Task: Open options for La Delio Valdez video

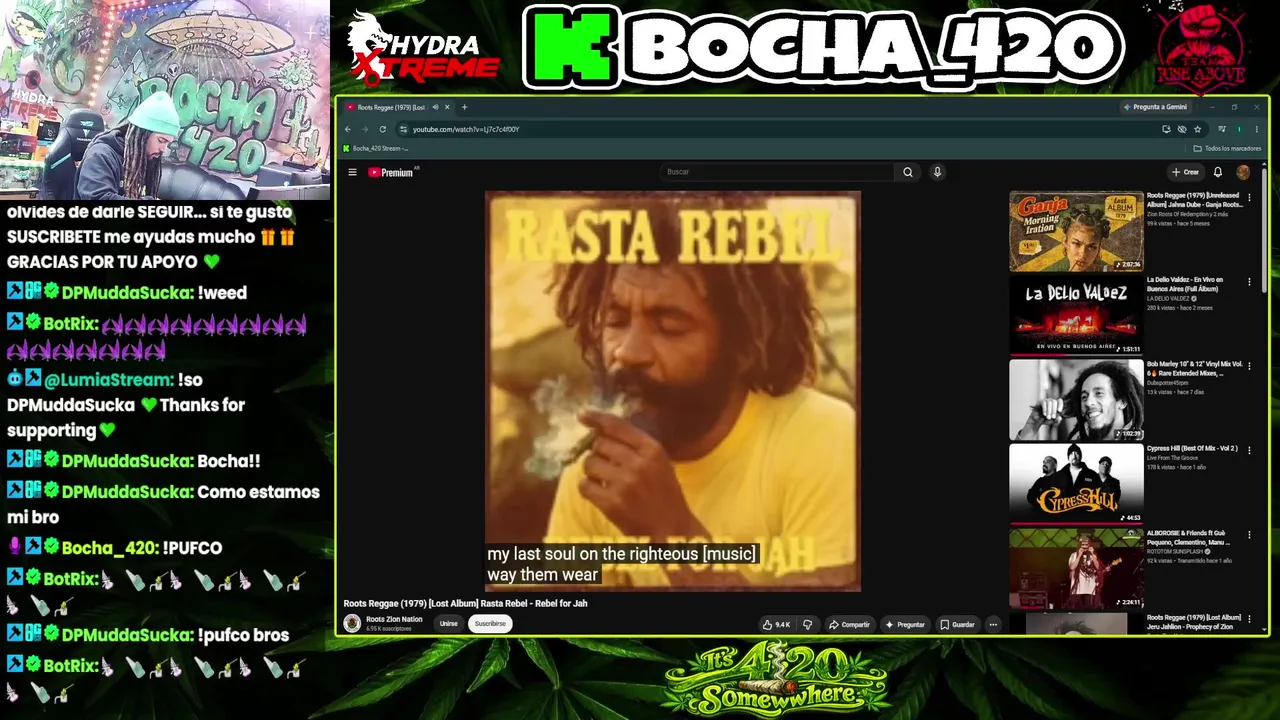Action: (1249, 282)
